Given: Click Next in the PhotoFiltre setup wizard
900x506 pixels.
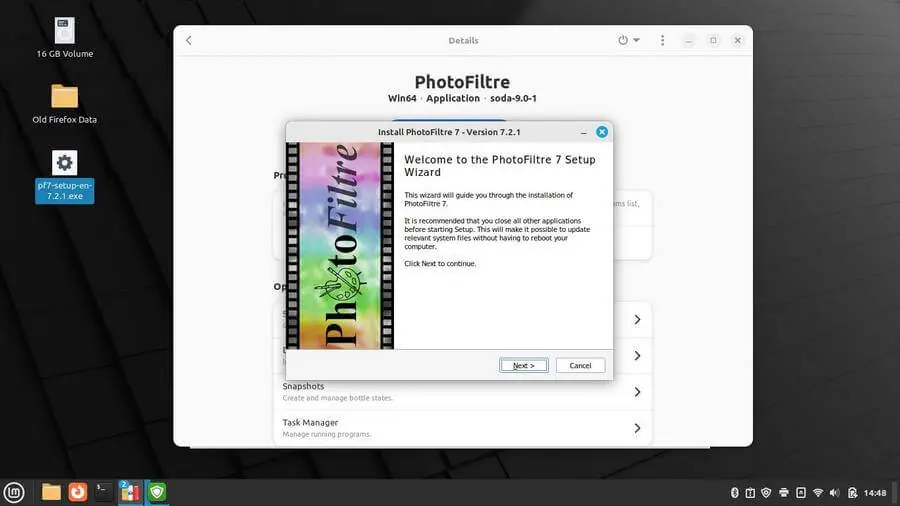Looking at the screenshot, I should pyautogui.click(x=523, y=365).
